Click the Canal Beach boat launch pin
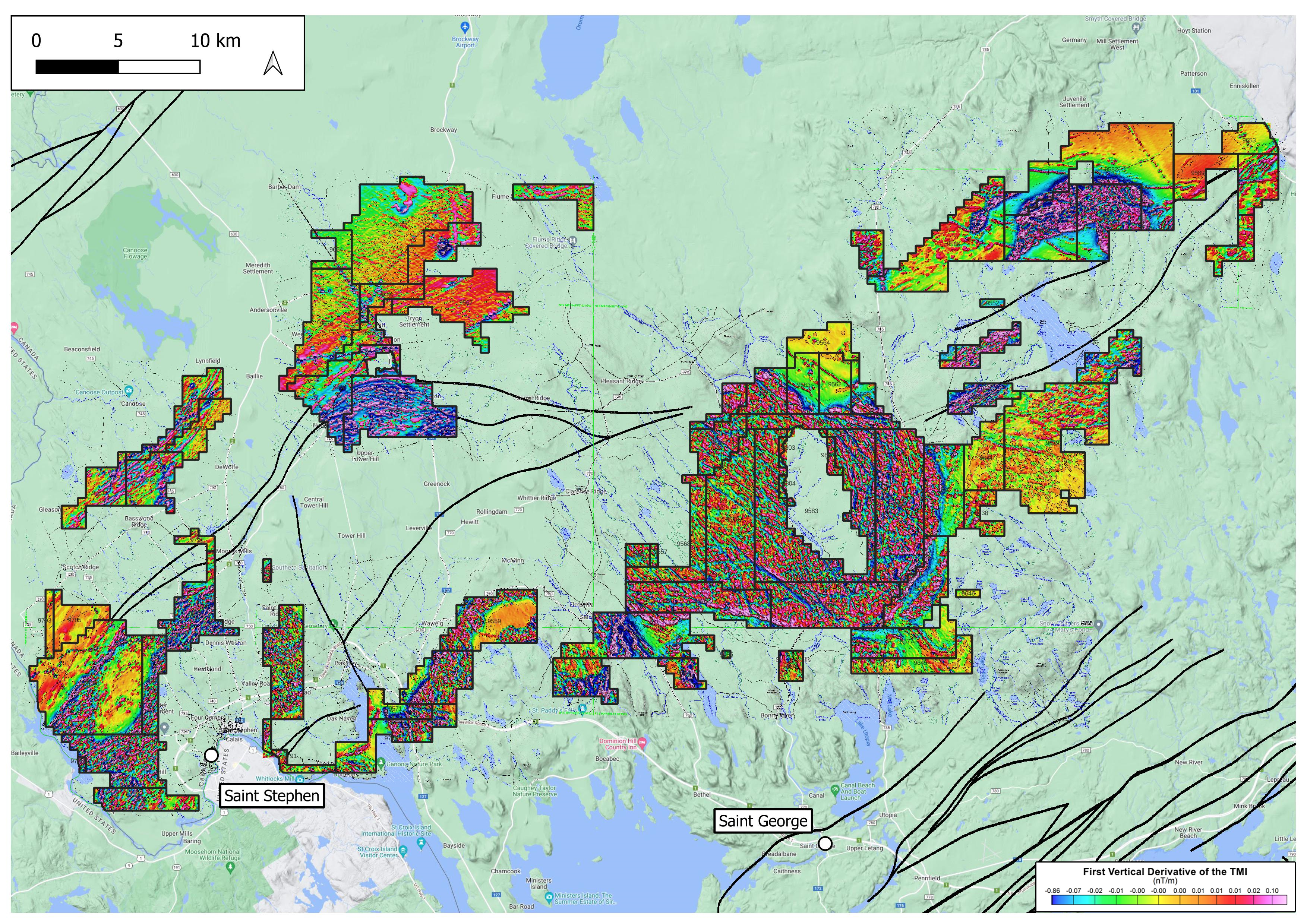1307x924 pixels. [x=834, y=789]
